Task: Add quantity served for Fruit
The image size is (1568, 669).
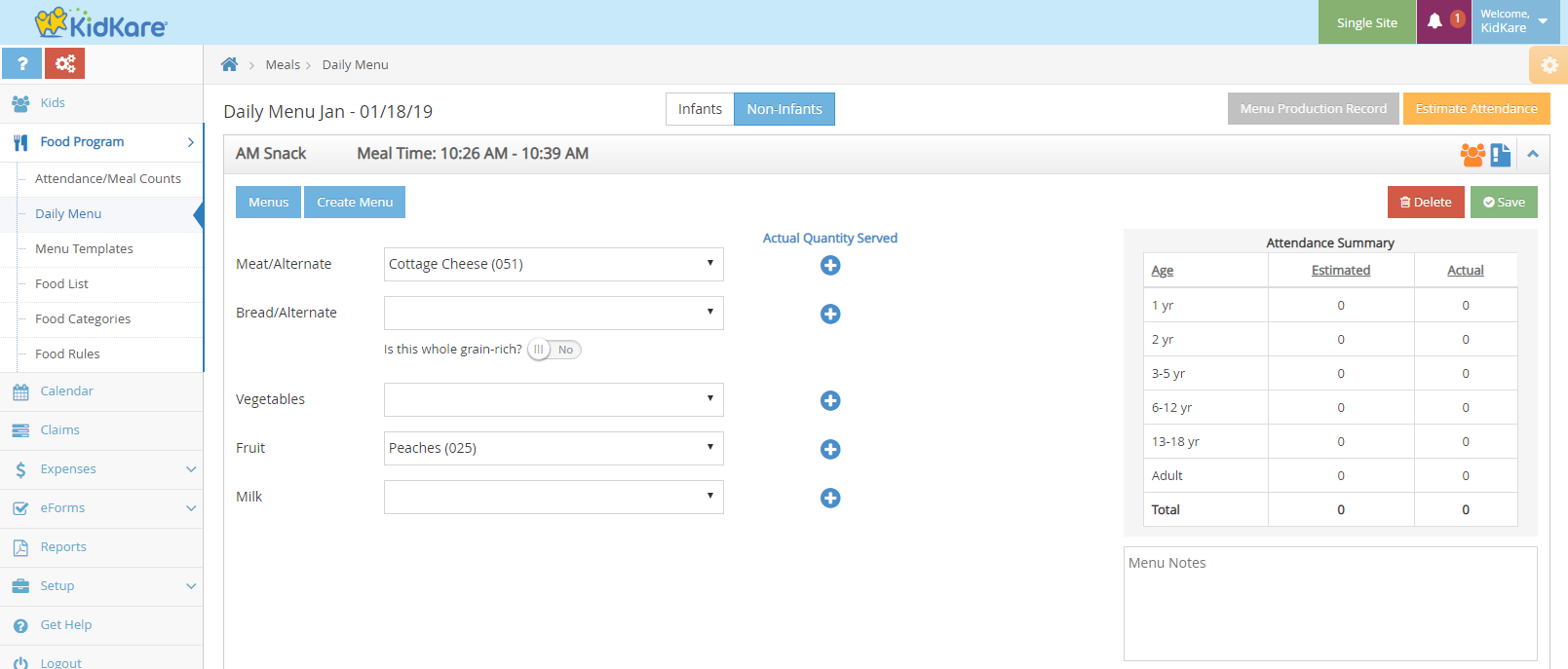Action: tap(830, 449)
